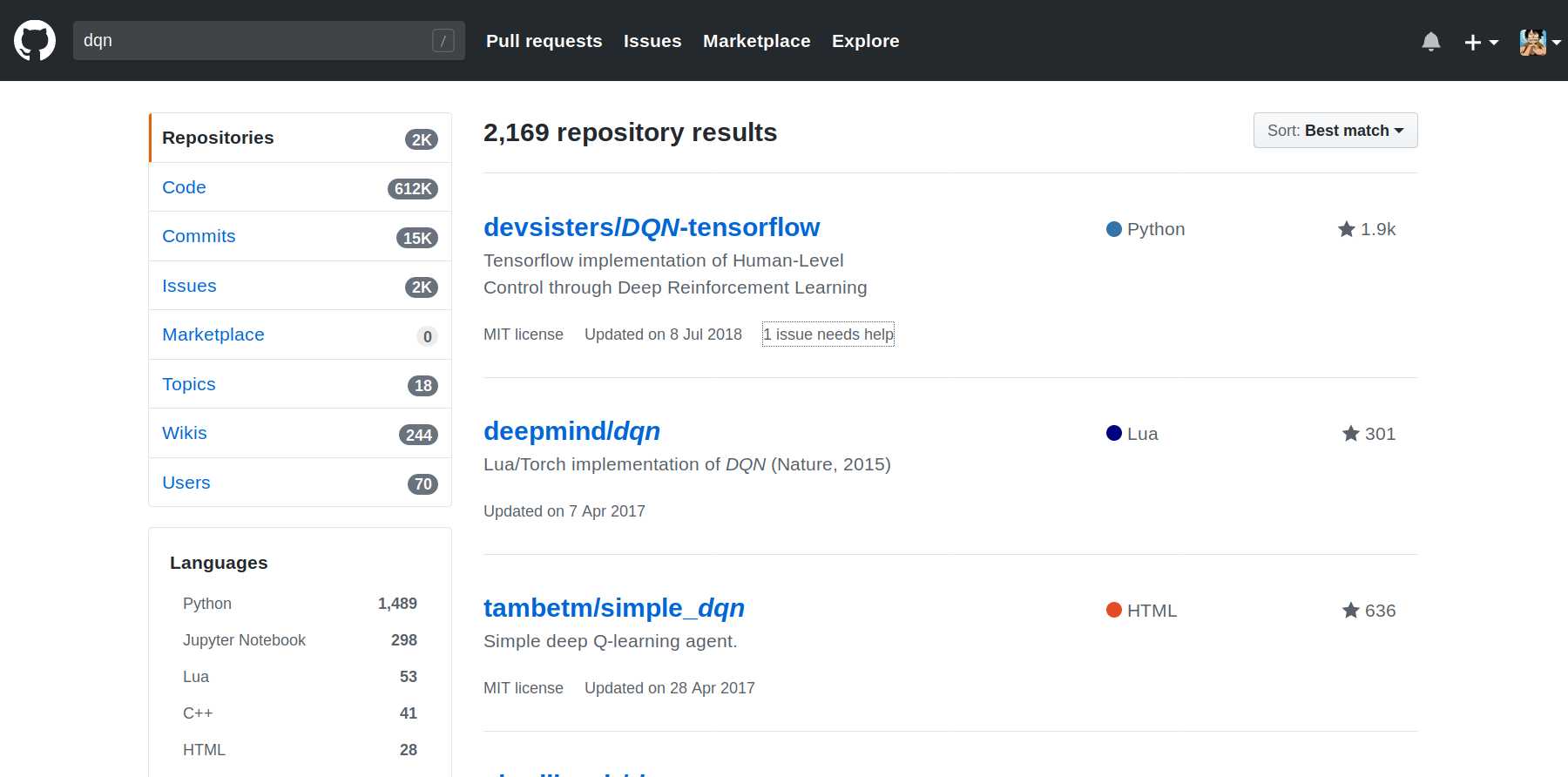Open Explore in top navigation
Viewport: 1568px width, 777px height.
pos(865,41)
